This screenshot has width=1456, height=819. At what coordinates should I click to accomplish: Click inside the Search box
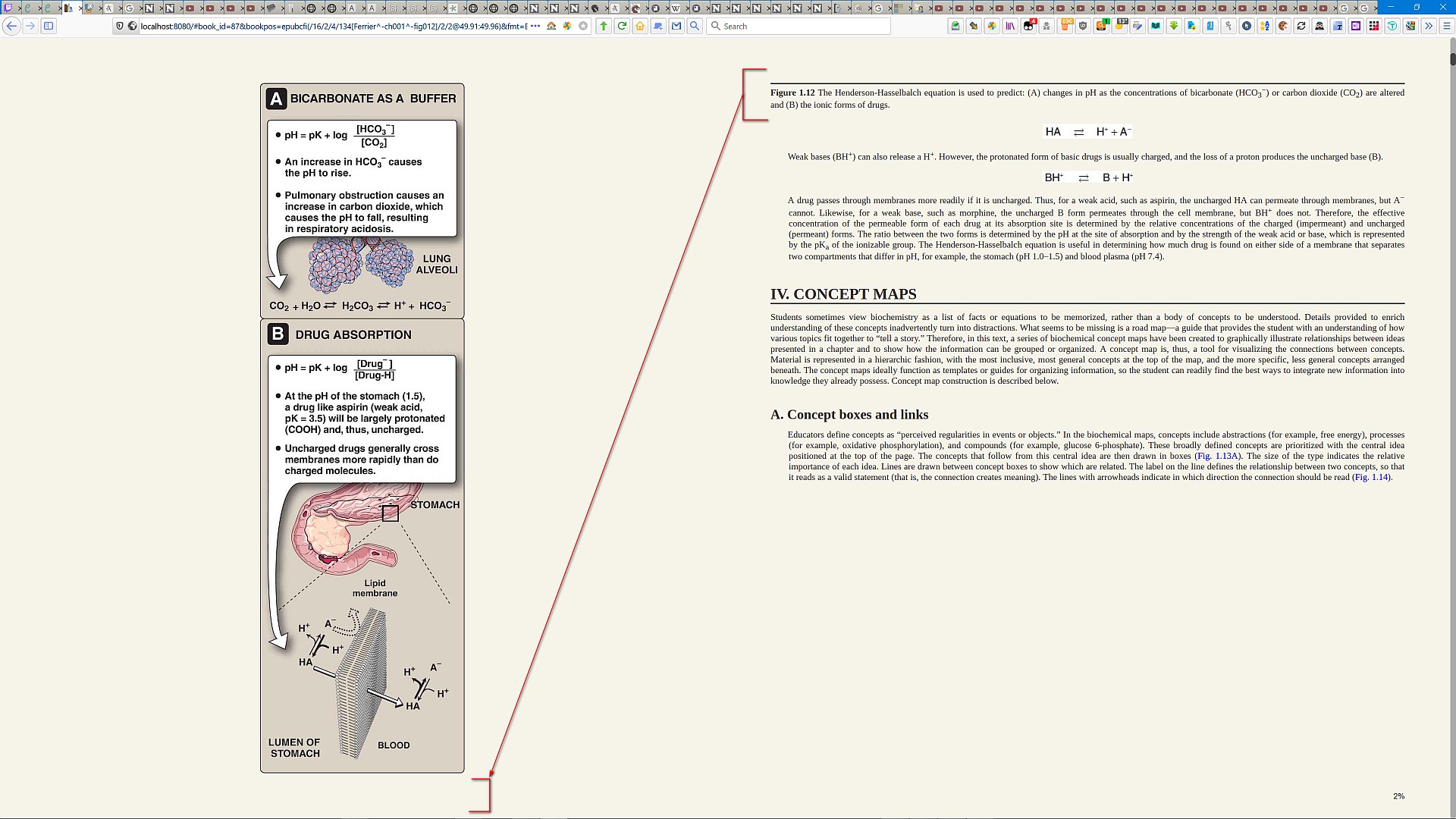(804, 26)
